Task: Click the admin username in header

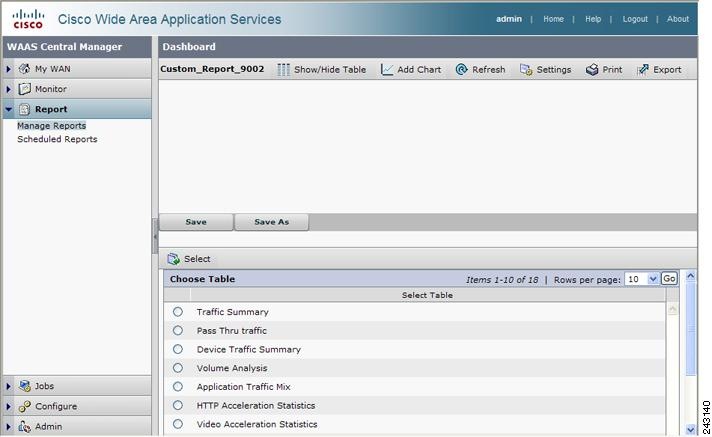Action: click(509, 19)
